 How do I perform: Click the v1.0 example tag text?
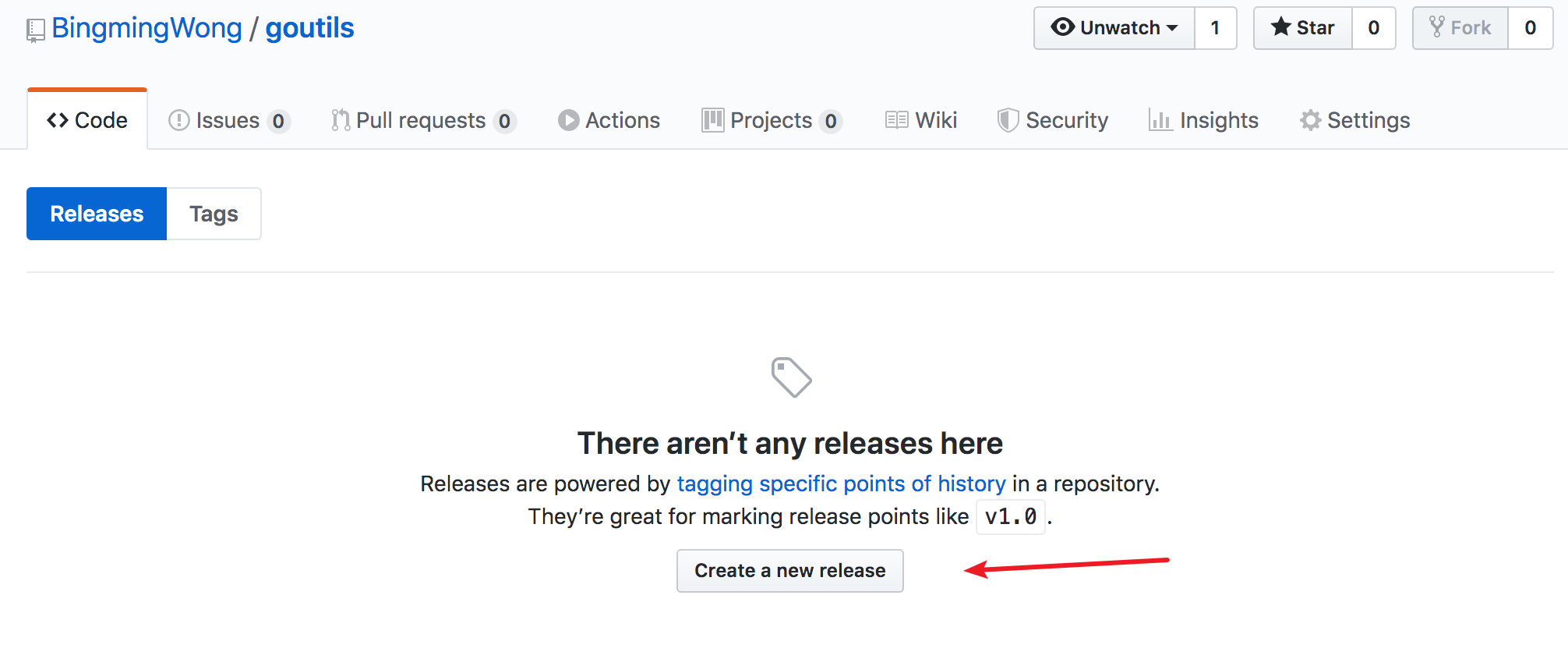click(1011, 516)
